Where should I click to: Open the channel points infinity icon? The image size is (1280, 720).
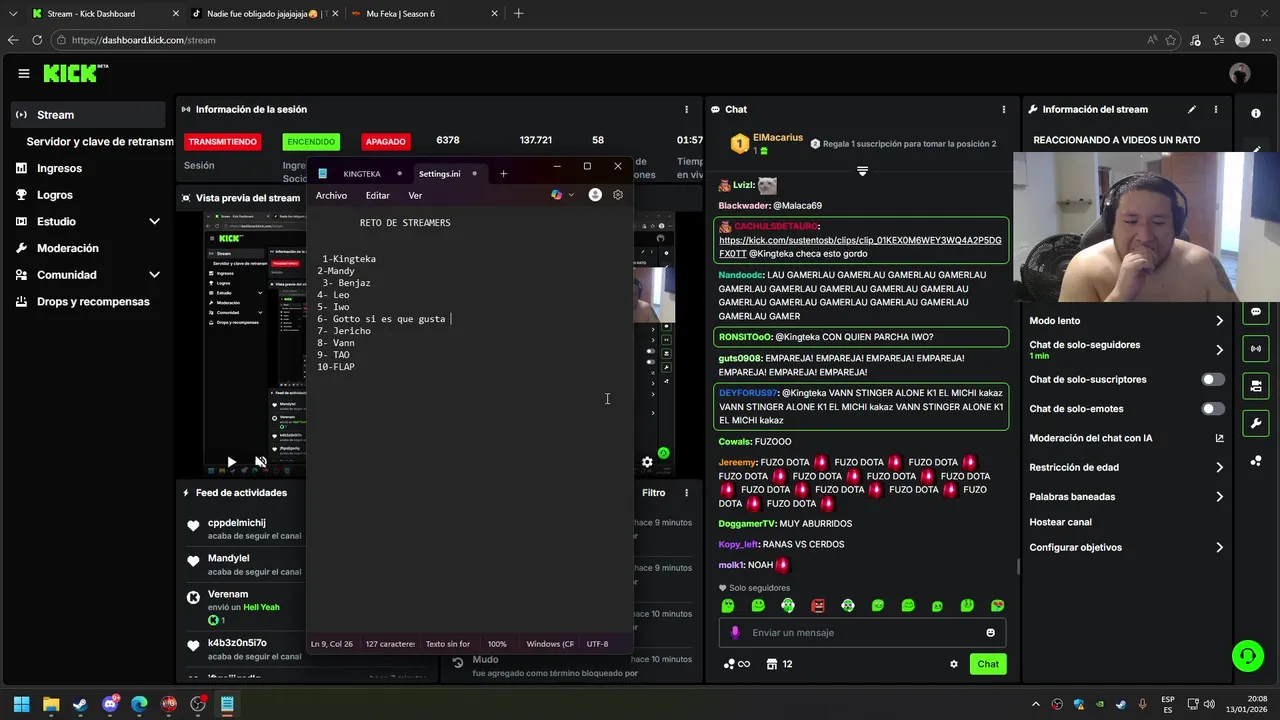click(x=736, y=664)
